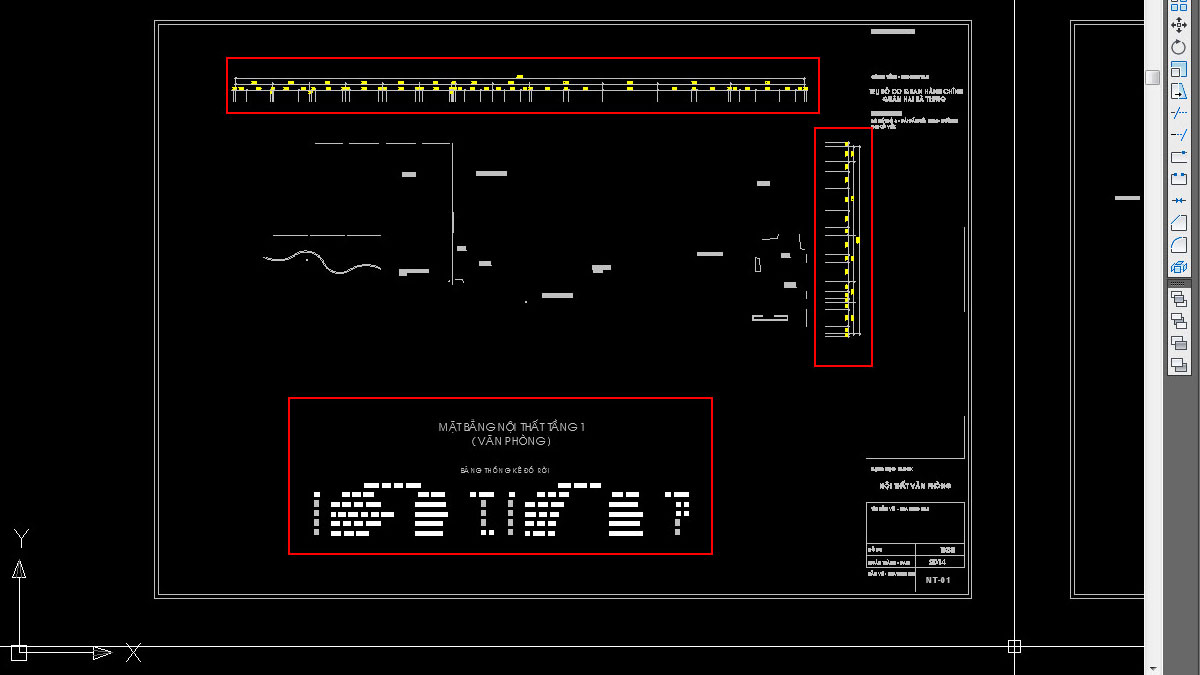Run the Explode tool
This screenshot has height=675, width=1200.
(x=1179, y=267)
